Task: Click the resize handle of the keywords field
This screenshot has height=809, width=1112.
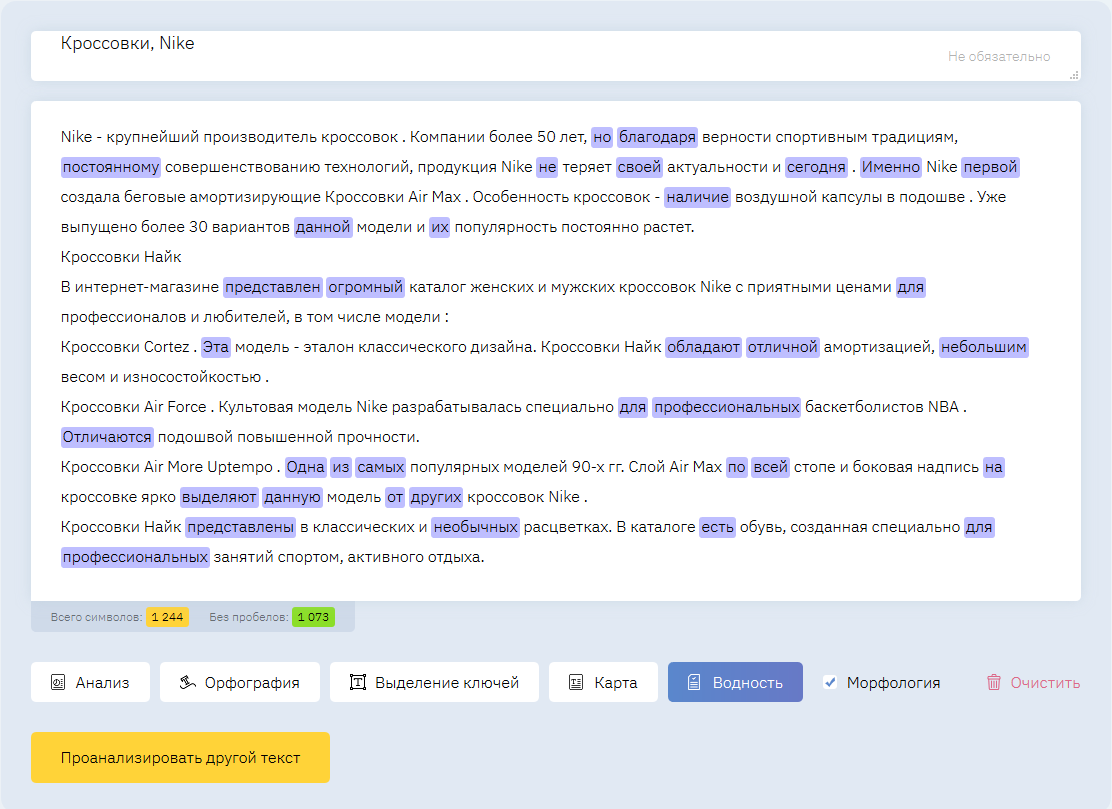Action: 1074,75
